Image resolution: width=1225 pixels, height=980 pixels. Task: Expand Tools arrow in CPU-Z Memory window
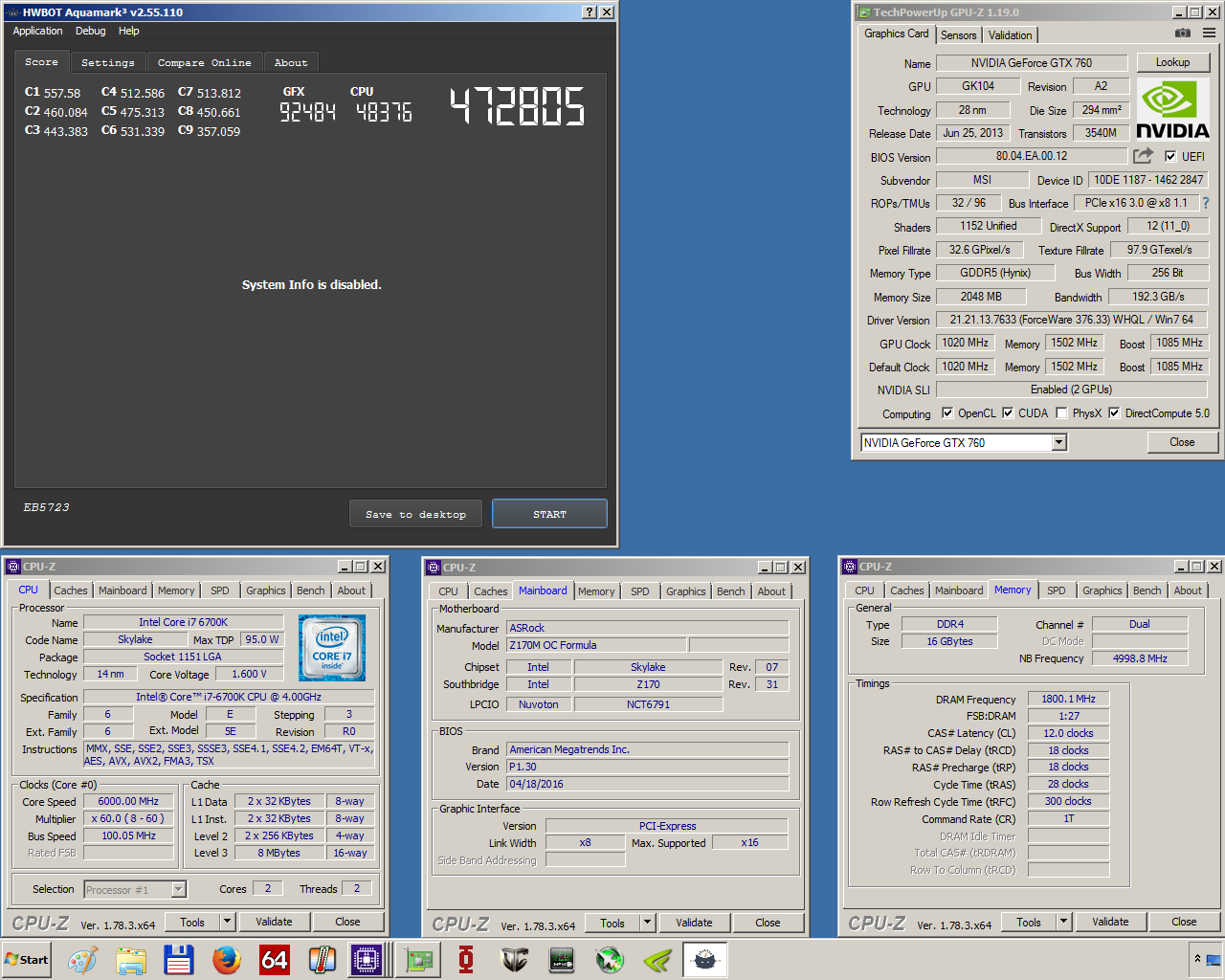[1063, 923]
